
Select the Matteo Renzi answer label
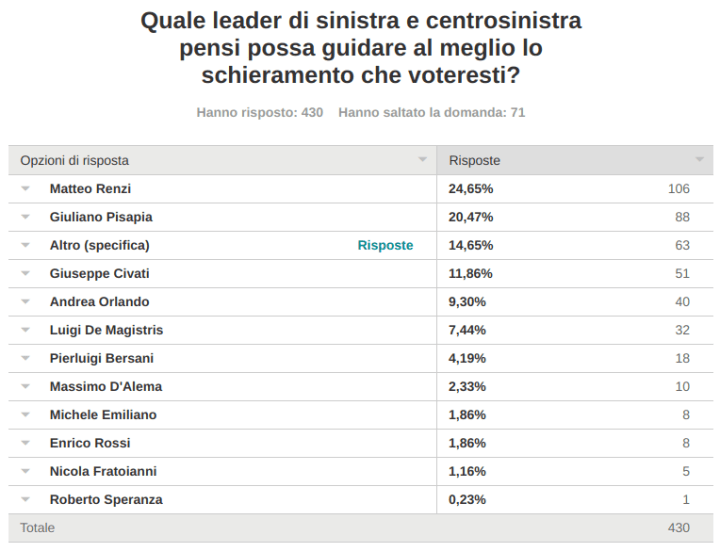[x=90, y=189]
